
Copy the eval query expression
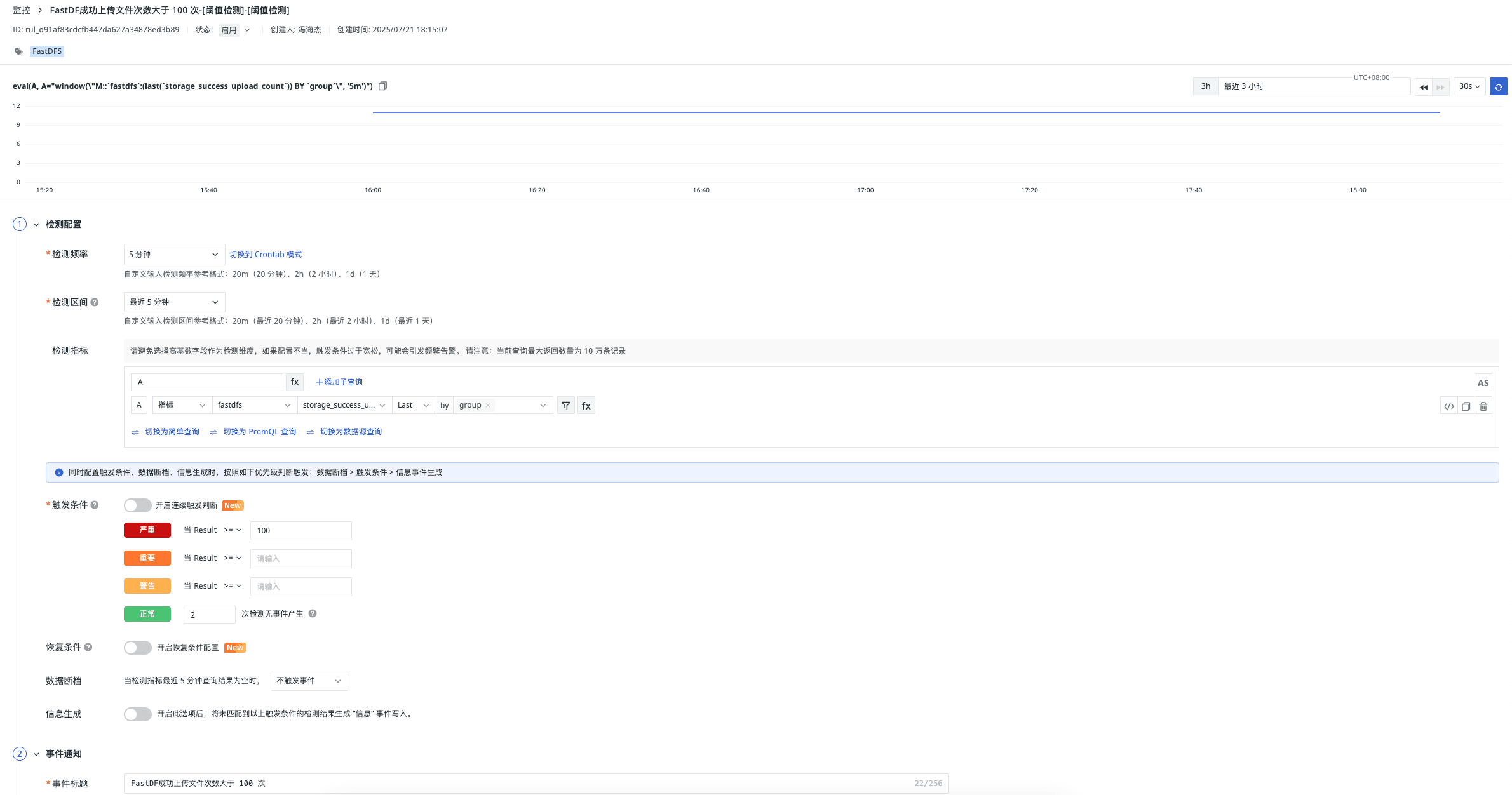pyautogui.click(x=382, y=86)
